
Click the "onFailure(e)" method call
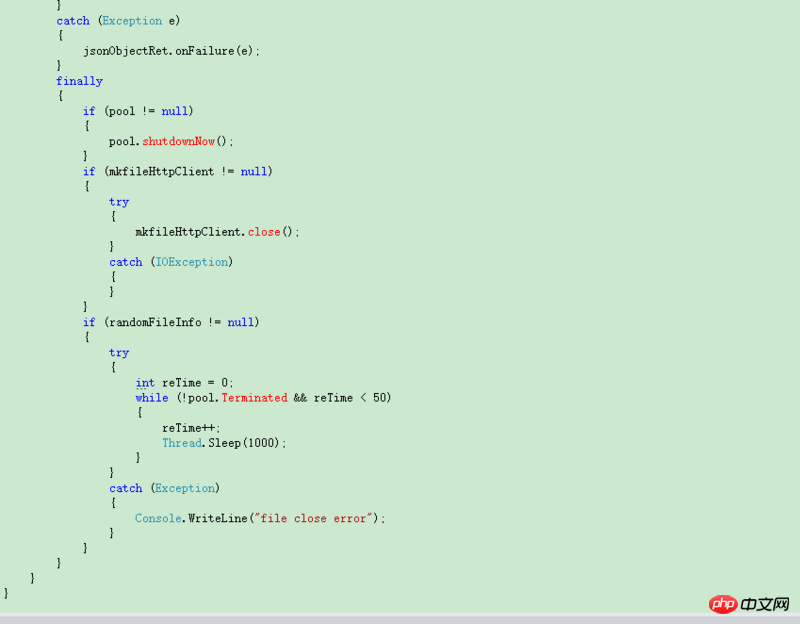tap(214, 51)
